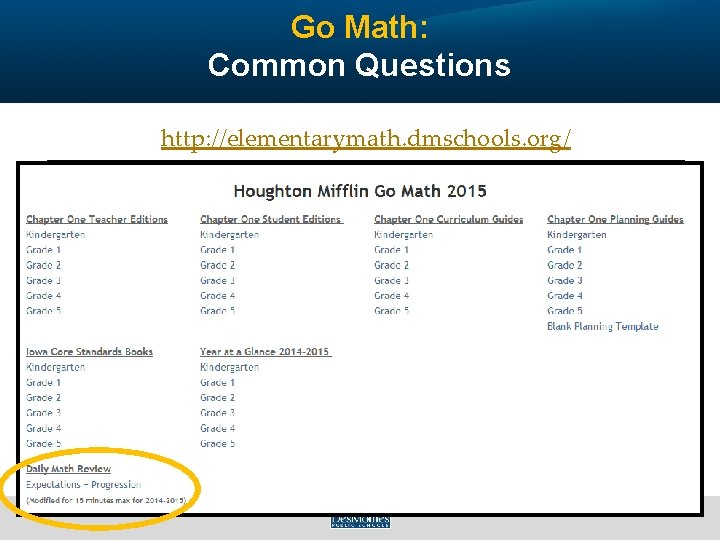
Task: View Grade 1 under Year at a Glance
Action: pyautogui.click(x=218, y=382)
